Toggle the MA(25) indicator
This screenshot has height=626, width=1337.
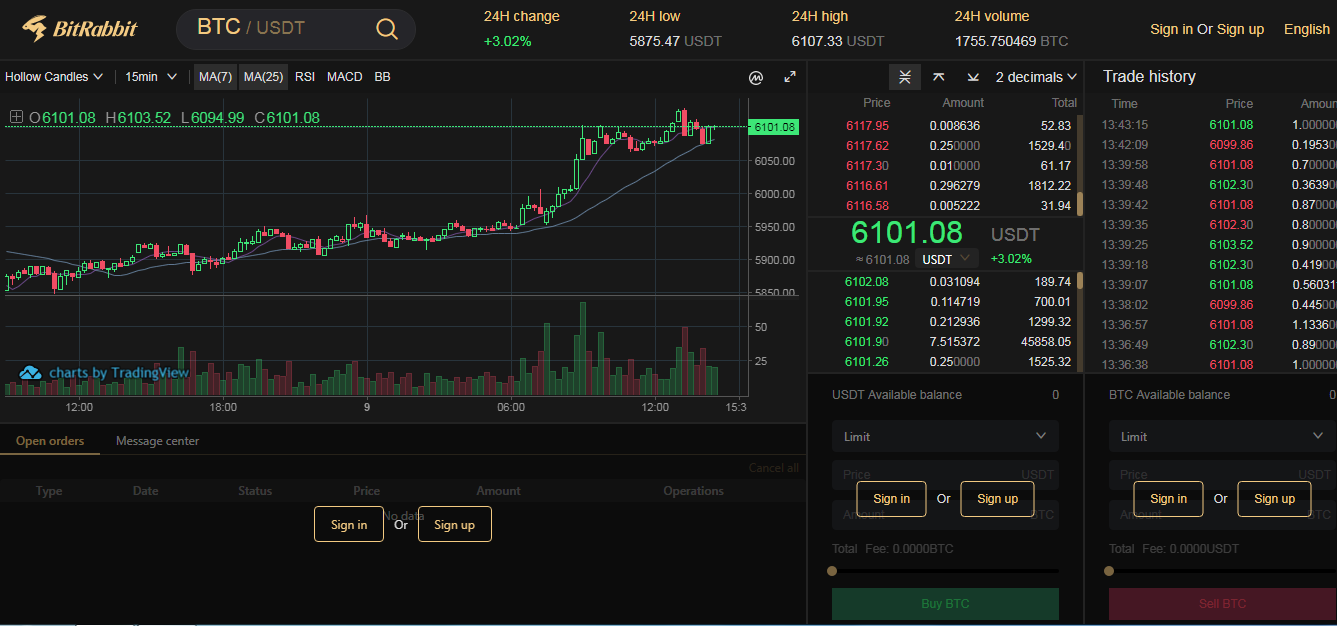pyautogui.click(x=263, y=77)
